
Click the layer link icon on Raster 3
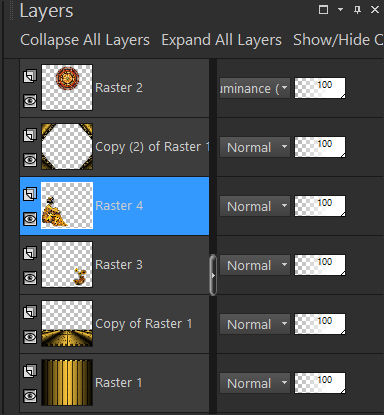tap(30, 253)
